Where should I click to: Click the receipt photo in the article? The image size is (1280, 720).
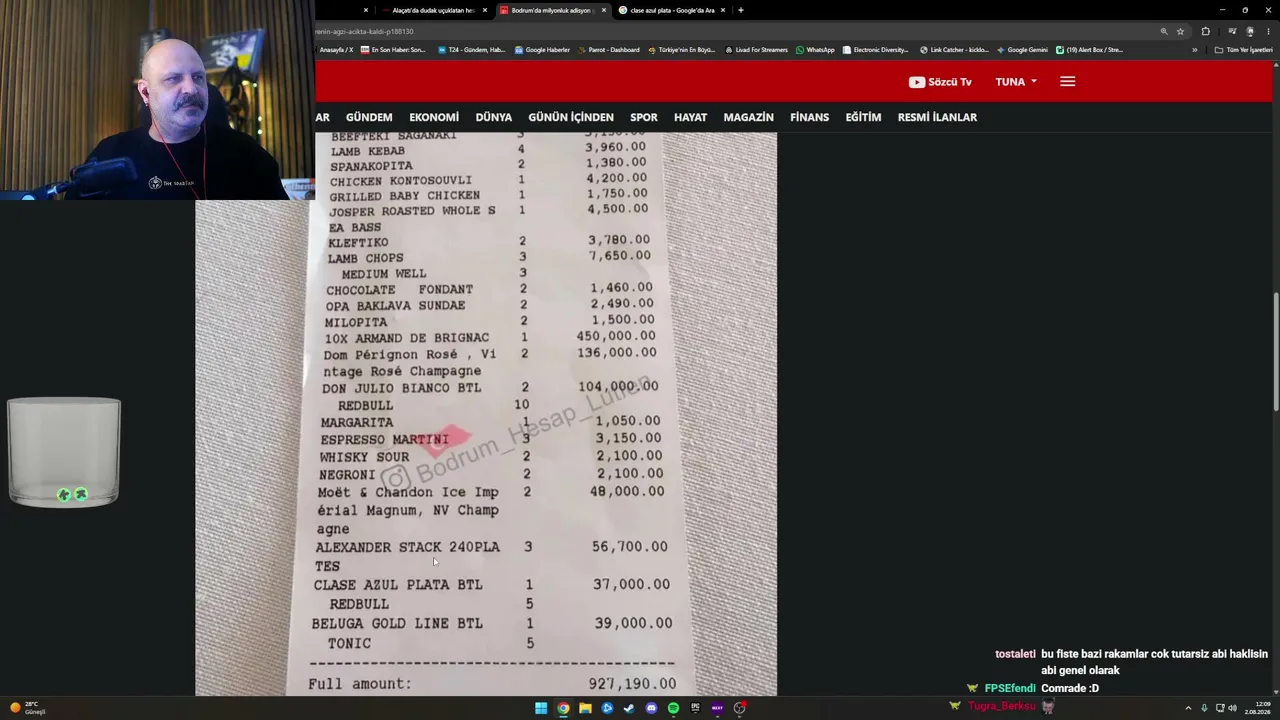[486, 415]
